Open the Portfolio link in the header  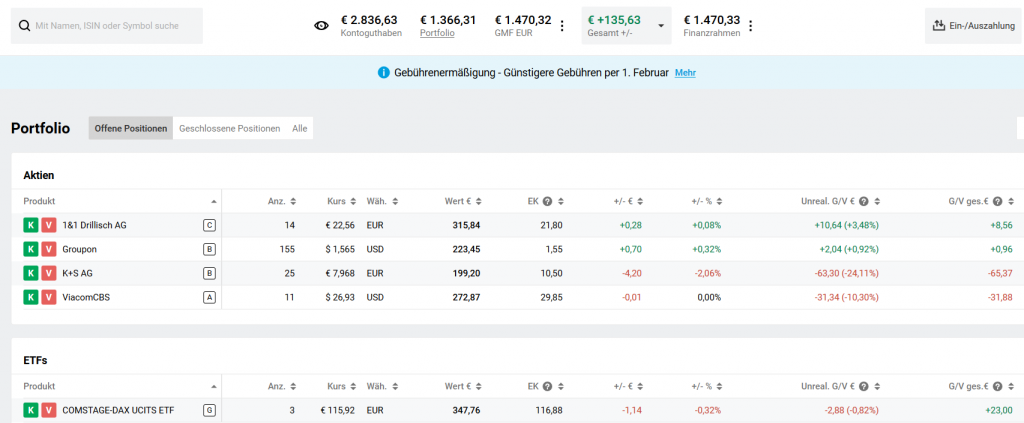click(x=437, y=33)
